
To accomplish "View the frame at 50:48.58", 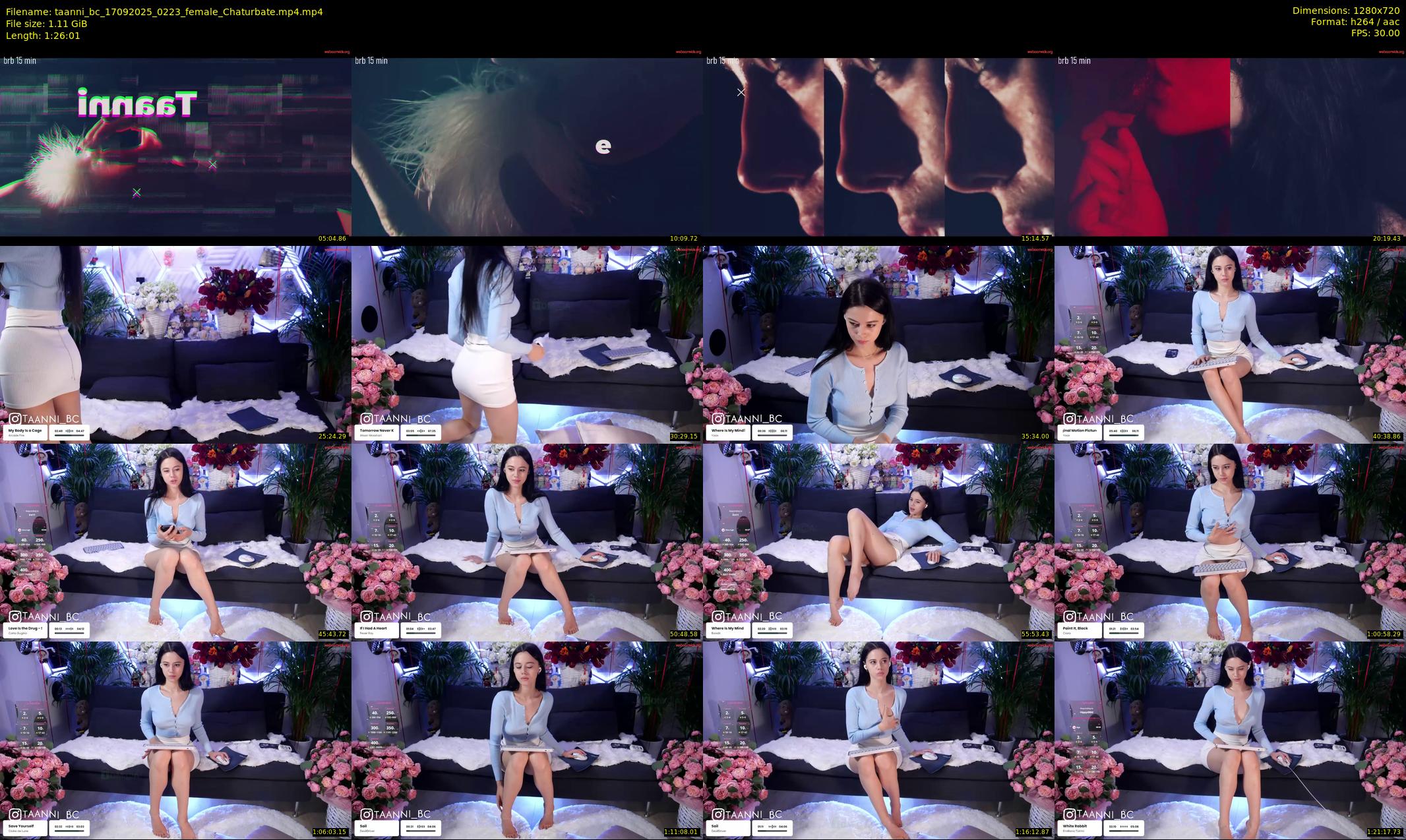I will point(527,542).
